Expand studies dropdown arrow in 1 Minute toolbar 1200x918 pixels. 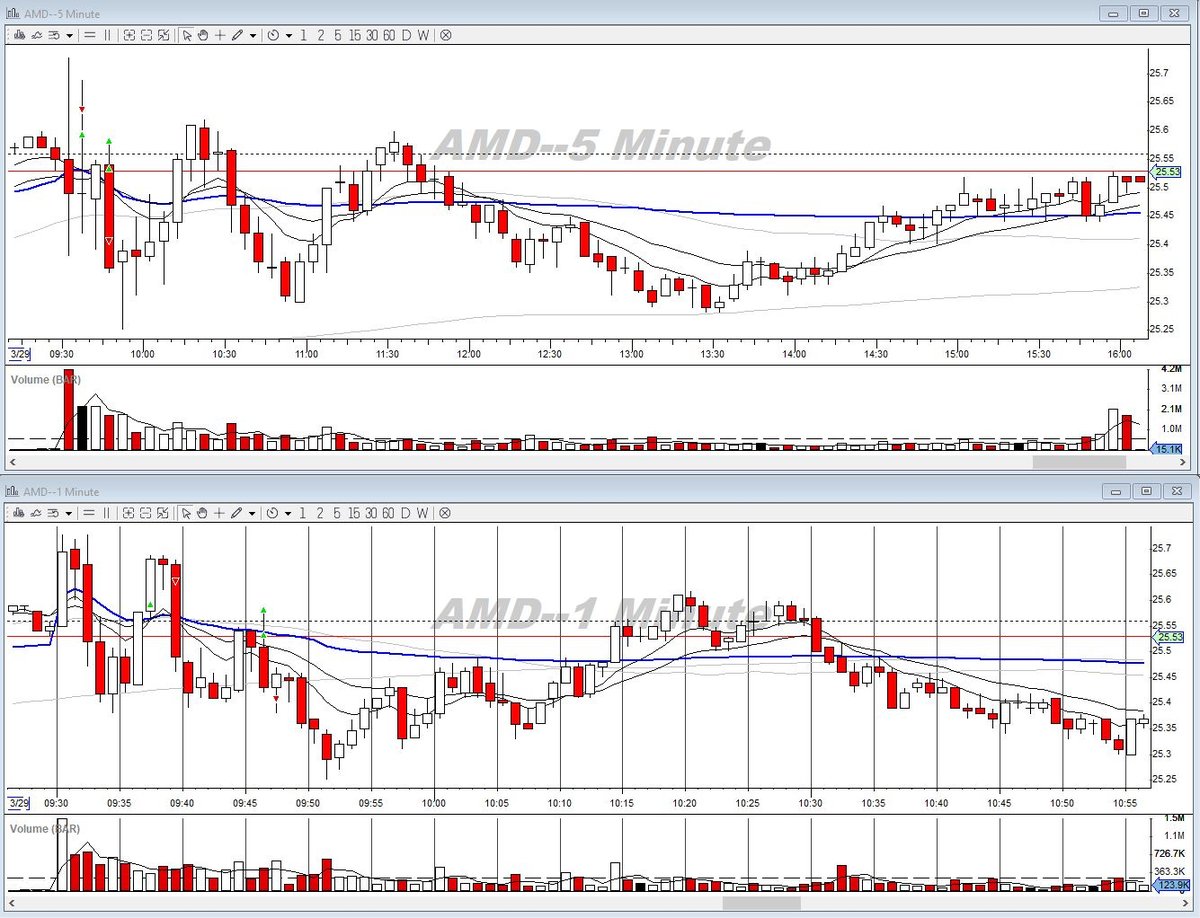(69, 512)
